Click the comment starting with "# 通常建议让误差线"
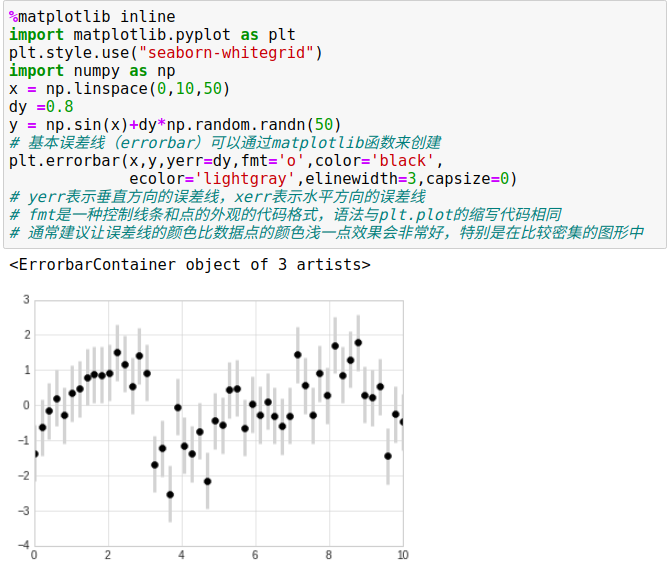The width and height of the screenshot is (668, 571). click(x=326, y=233)
